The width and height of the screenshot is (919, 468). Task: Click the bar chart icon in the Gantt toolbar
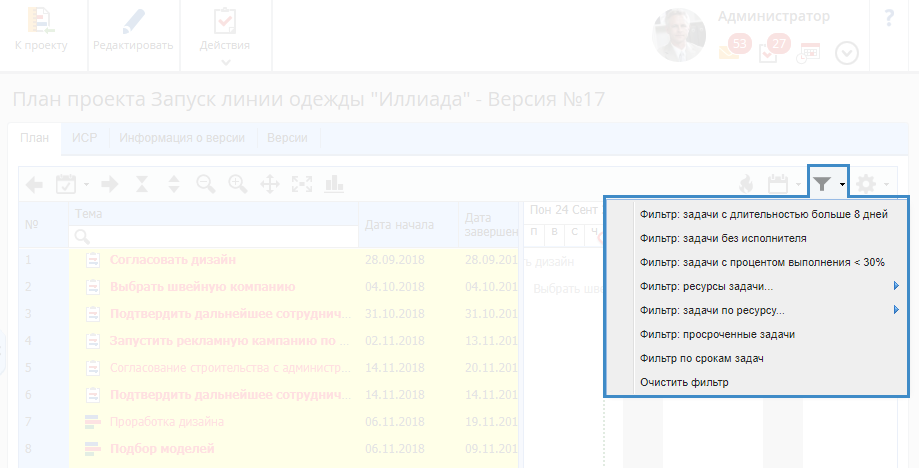click(x=333, y=184)
